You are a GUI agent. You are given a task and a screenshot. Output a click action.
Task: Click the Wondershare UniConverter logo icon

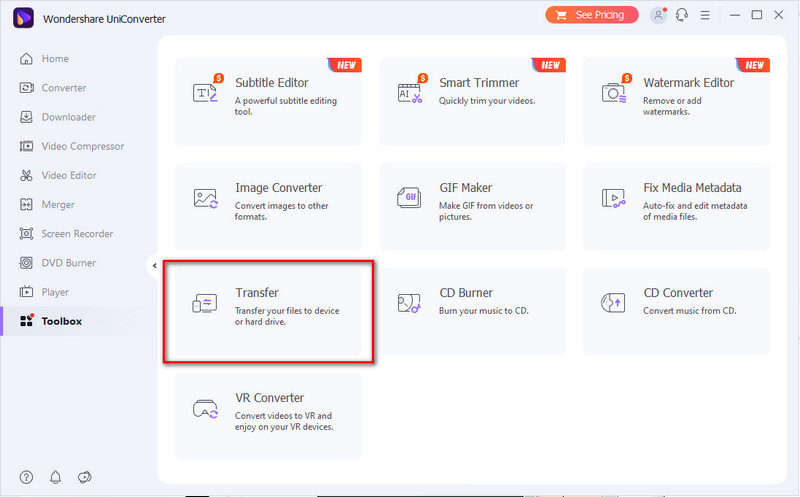(x=23, y=18)
